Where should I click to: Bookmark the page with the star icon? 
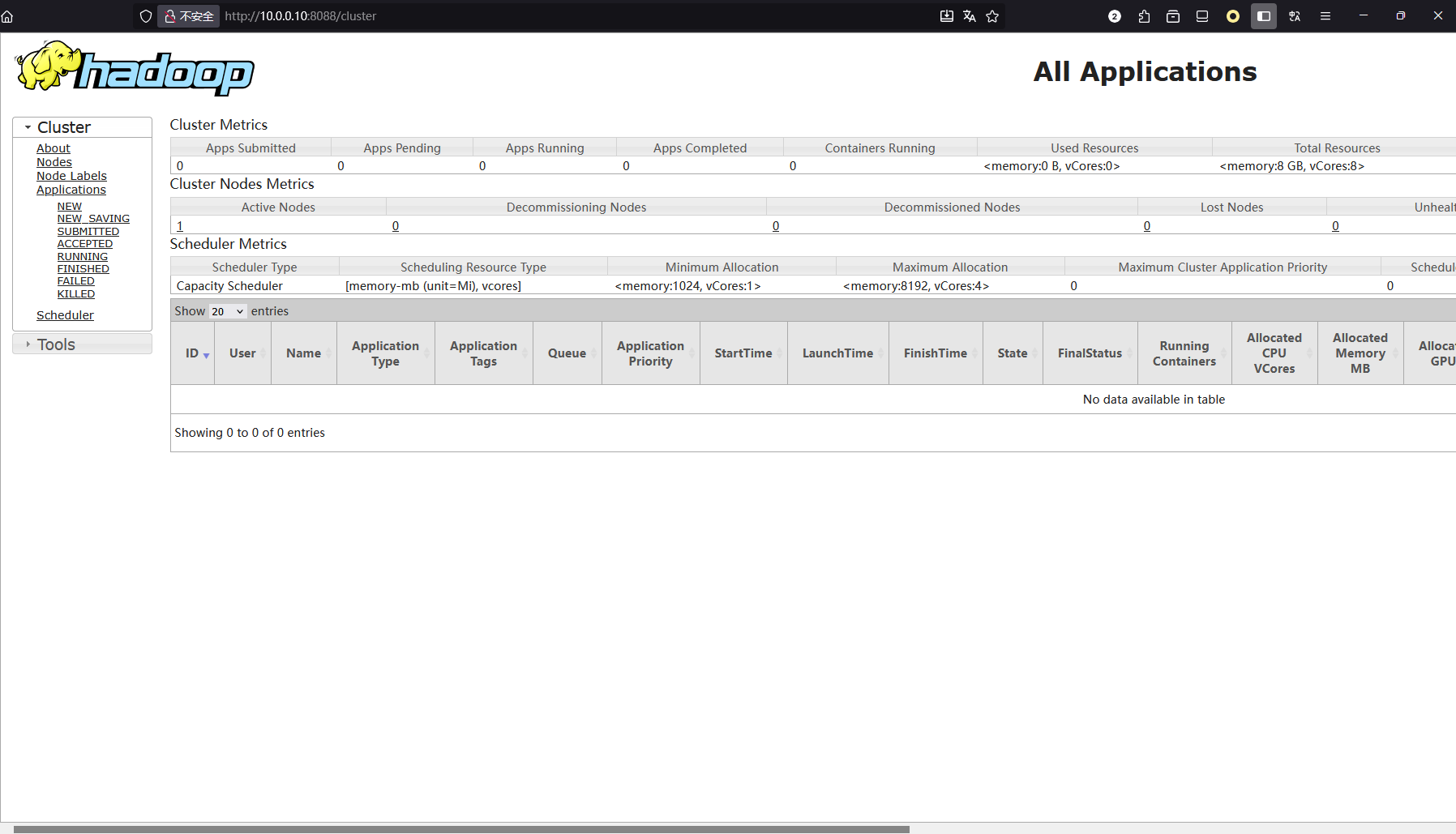click(992, 15)
